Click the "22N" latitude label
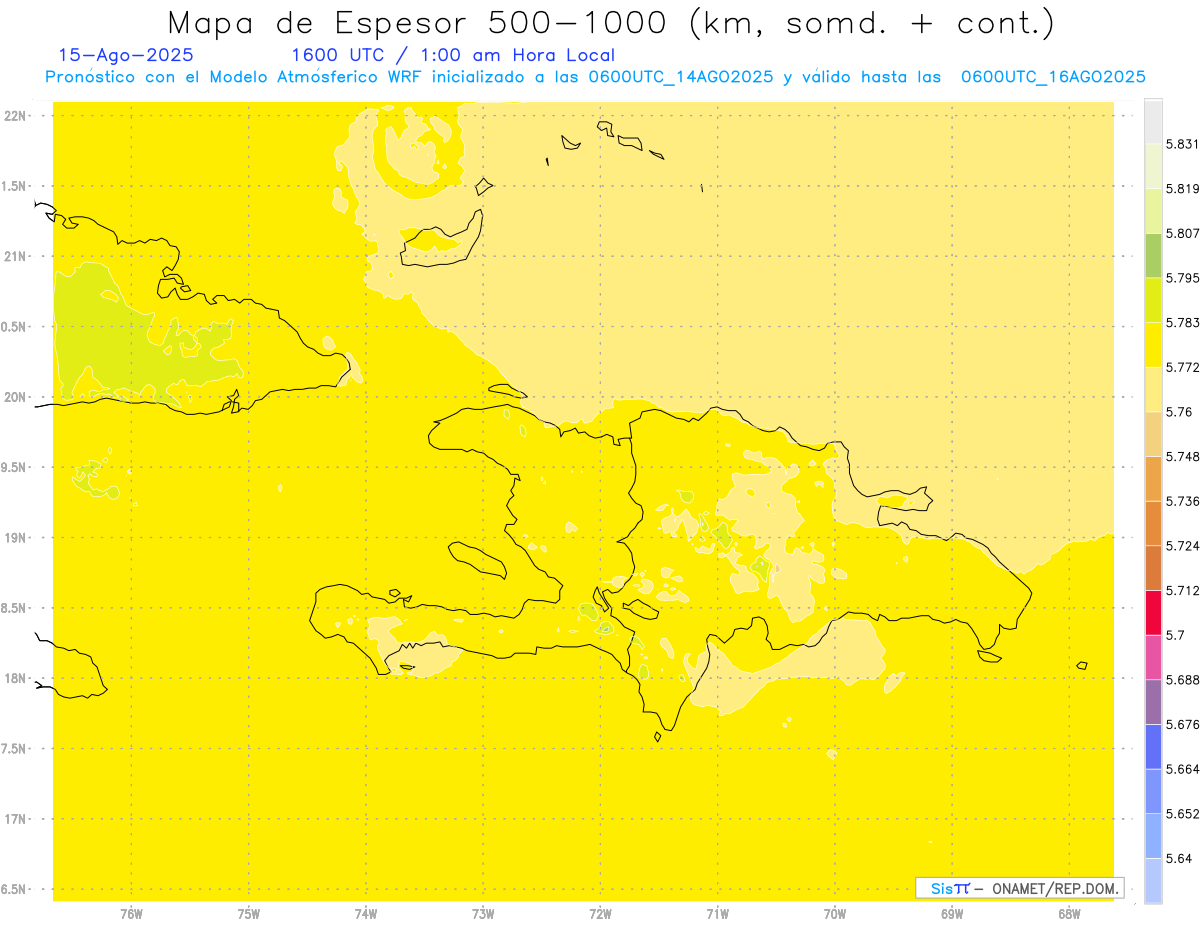 (x=14, y=115)
